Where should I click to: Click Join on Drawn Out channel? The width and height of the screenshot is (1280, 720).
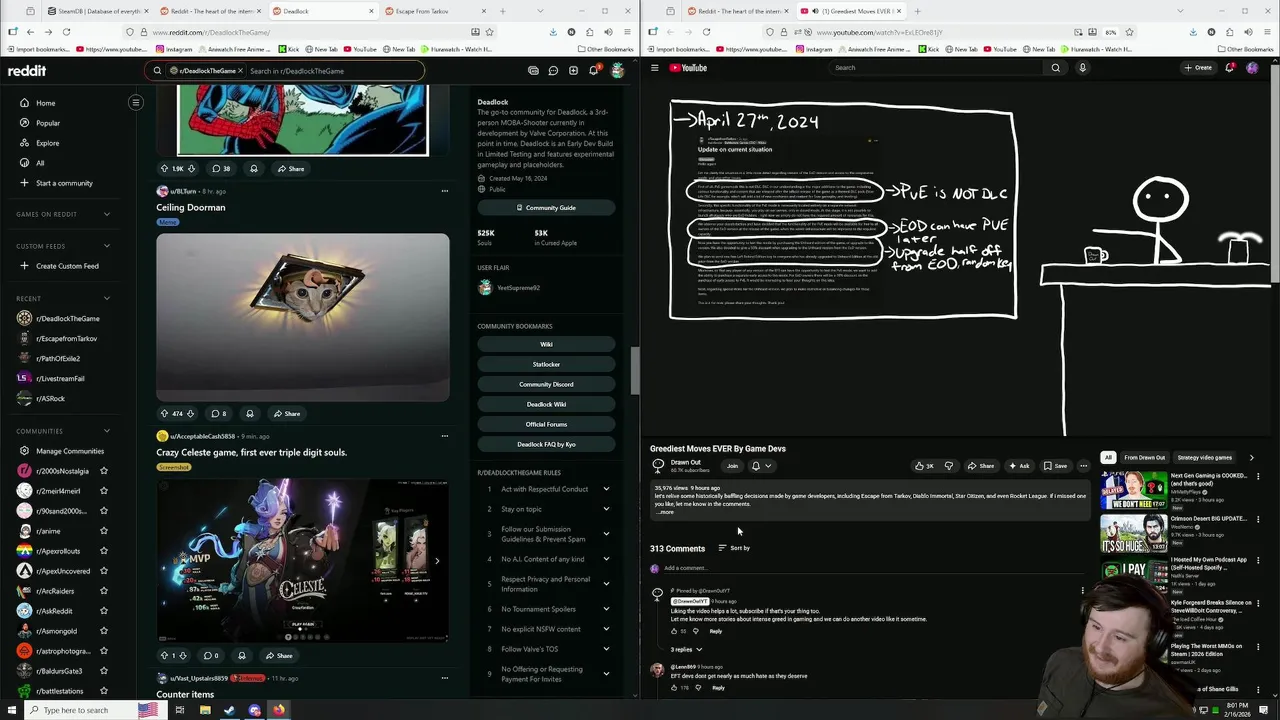[732, 466]
